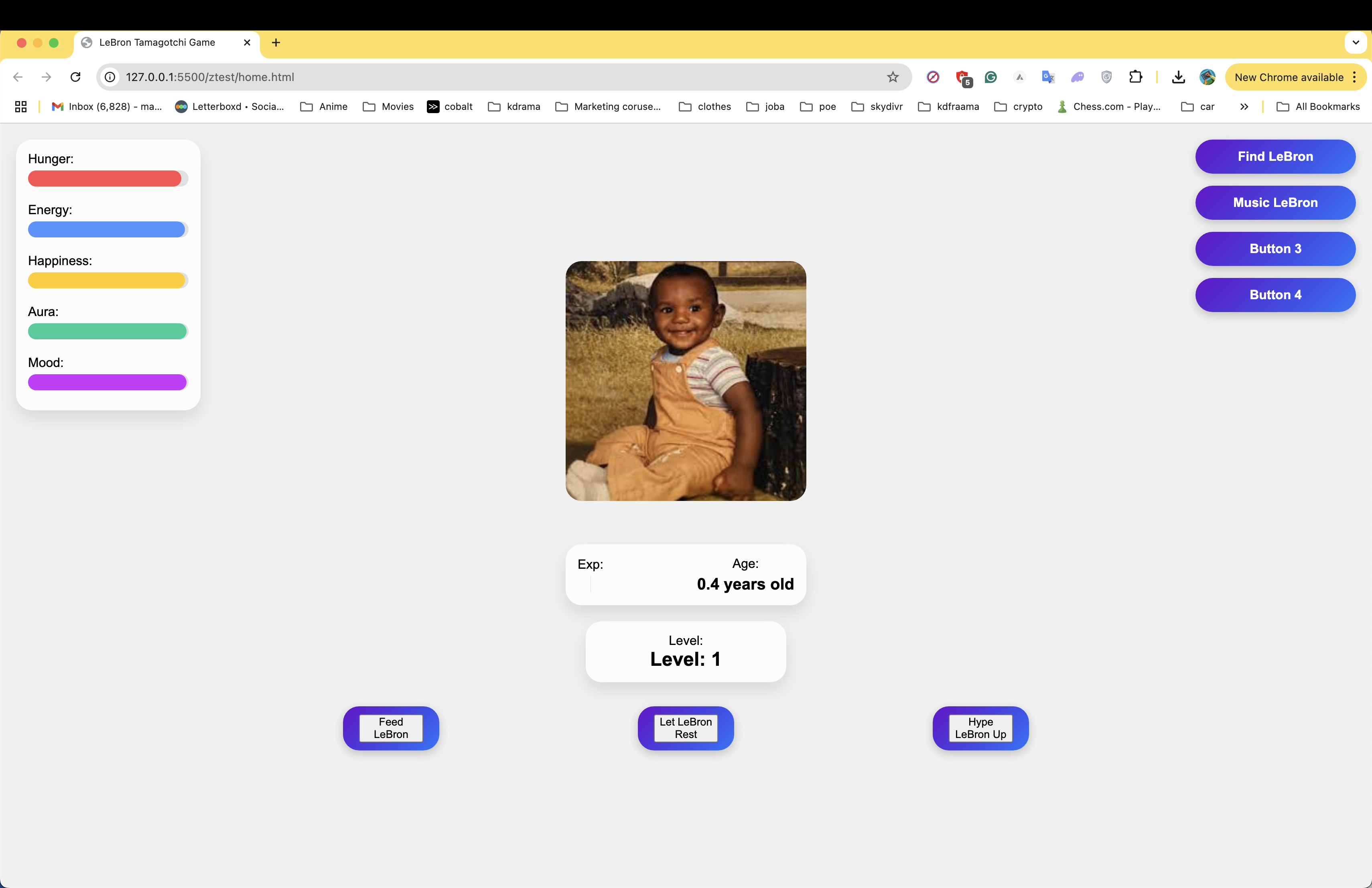Open the Chrome three-dot menu
The height and width of the screenshot is (888, 1372).
pyautogui.click(x=1355, y=77)
